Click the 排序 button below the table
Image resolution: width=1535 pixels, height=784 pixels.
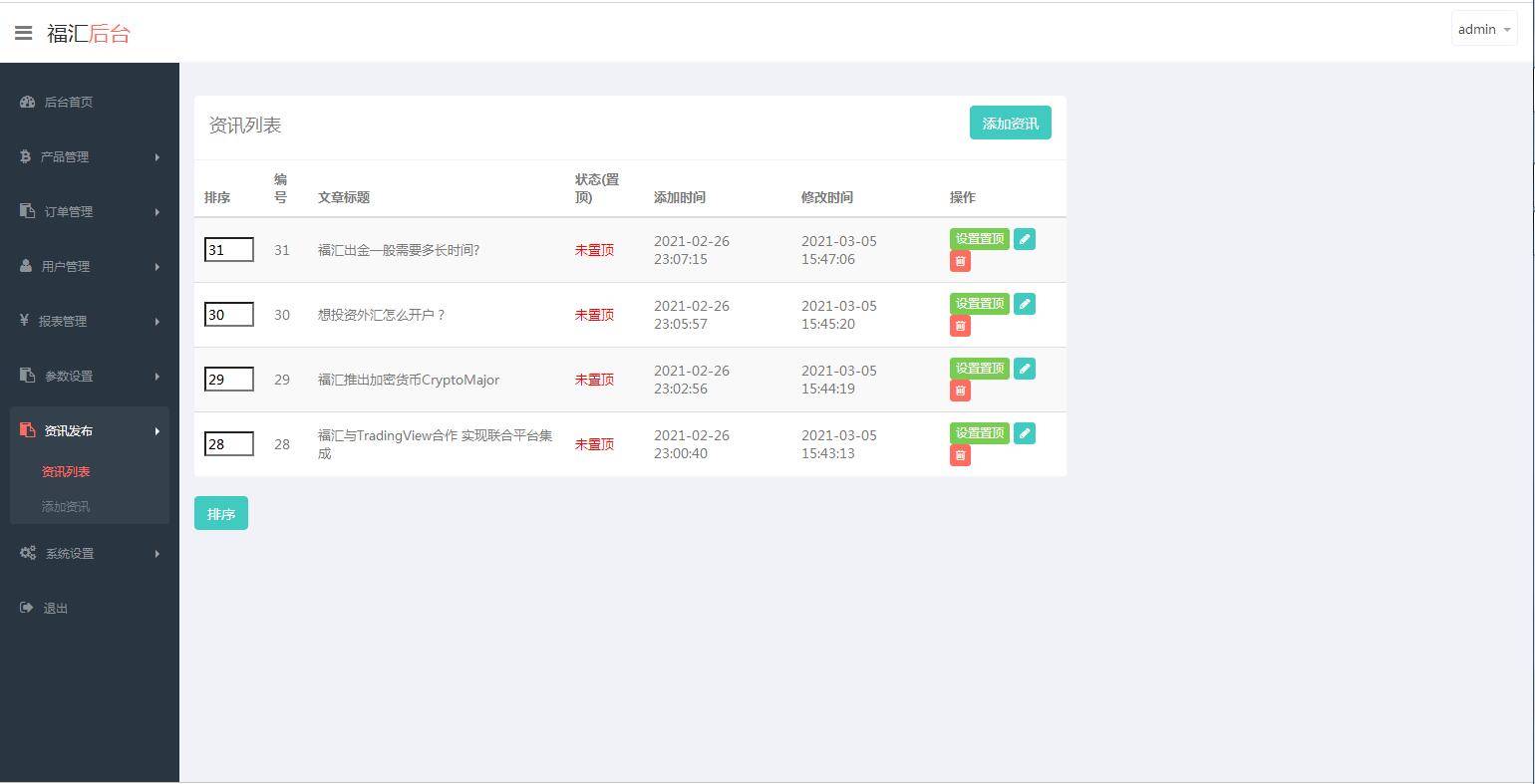(220, 513)
